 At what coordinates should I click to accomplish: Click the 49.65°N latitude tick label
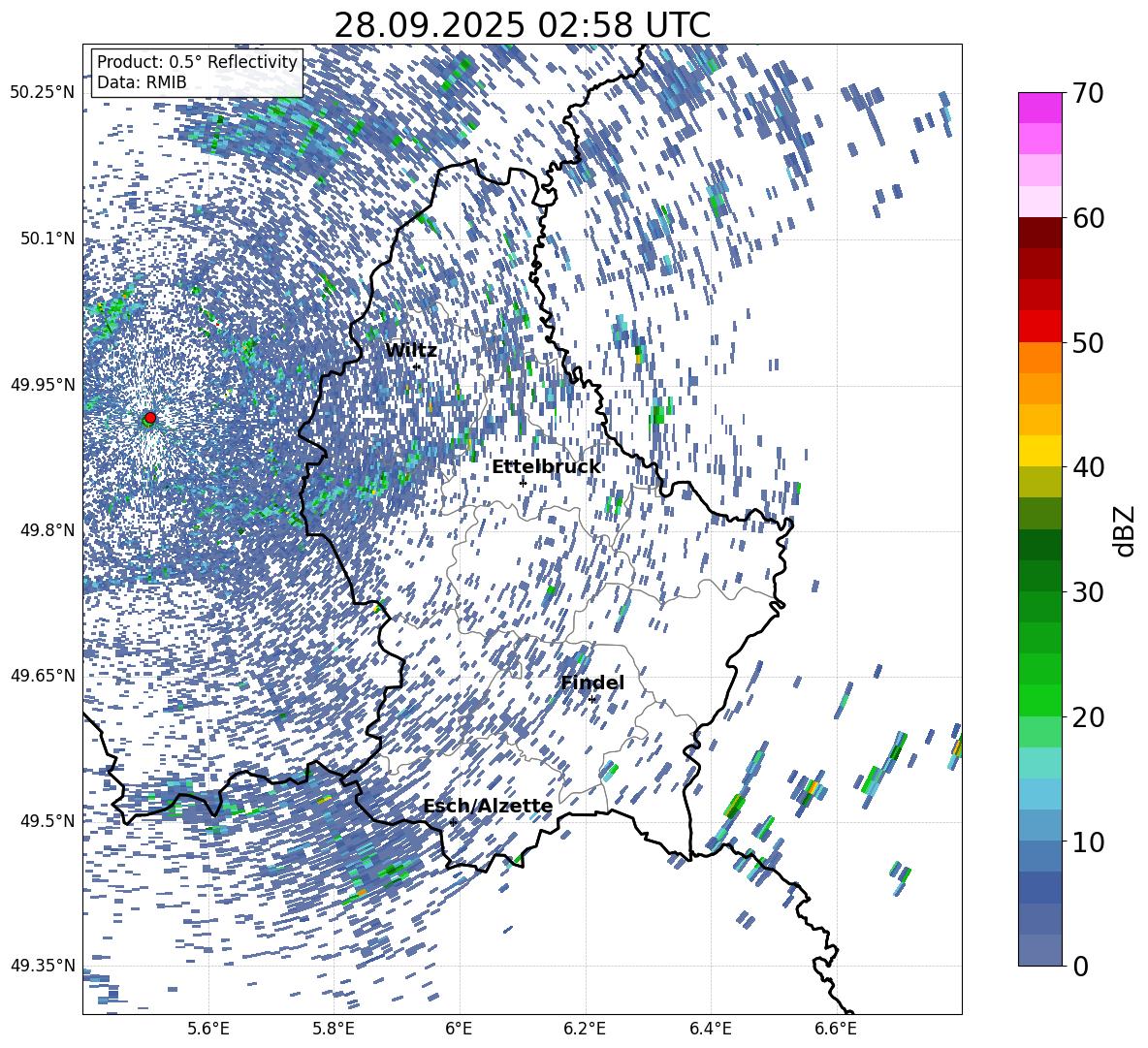tap(42, 675)
